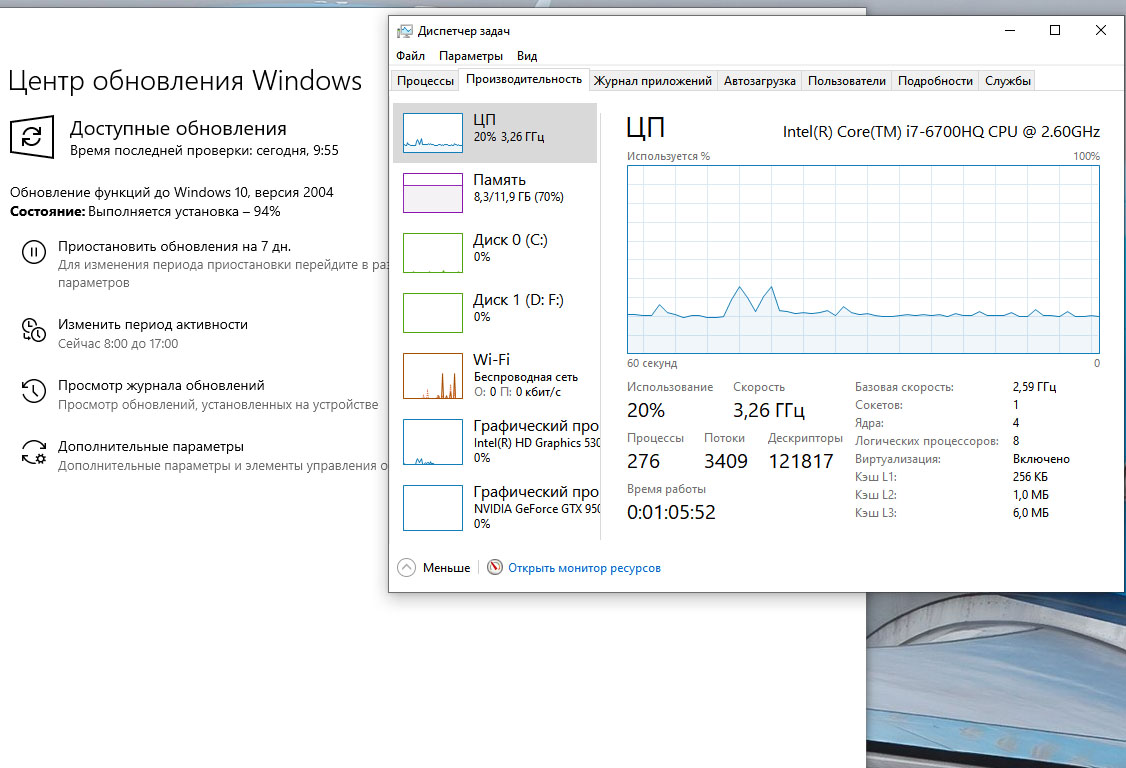Switch to the Службы tab
Screen dimensions: 1126x768
click(1008, 80)
